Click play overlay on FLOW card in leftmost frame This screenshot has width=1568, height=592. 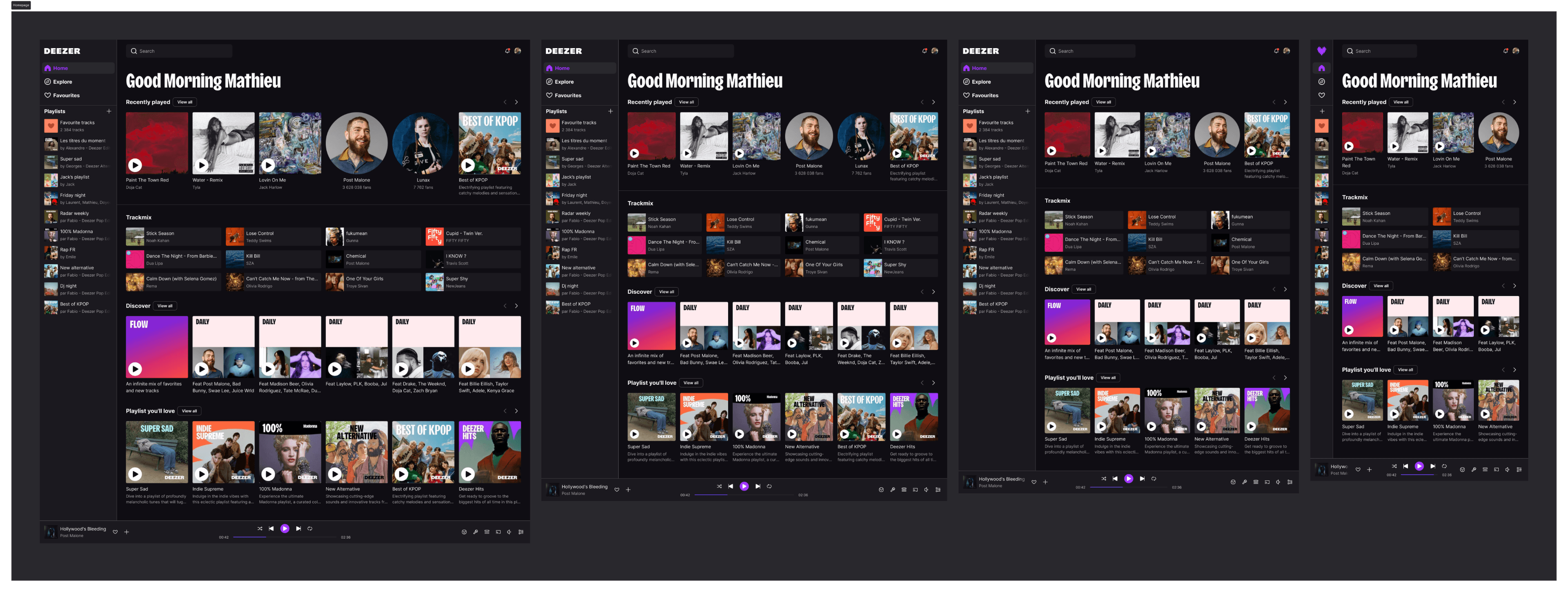(x=135, y=369)
